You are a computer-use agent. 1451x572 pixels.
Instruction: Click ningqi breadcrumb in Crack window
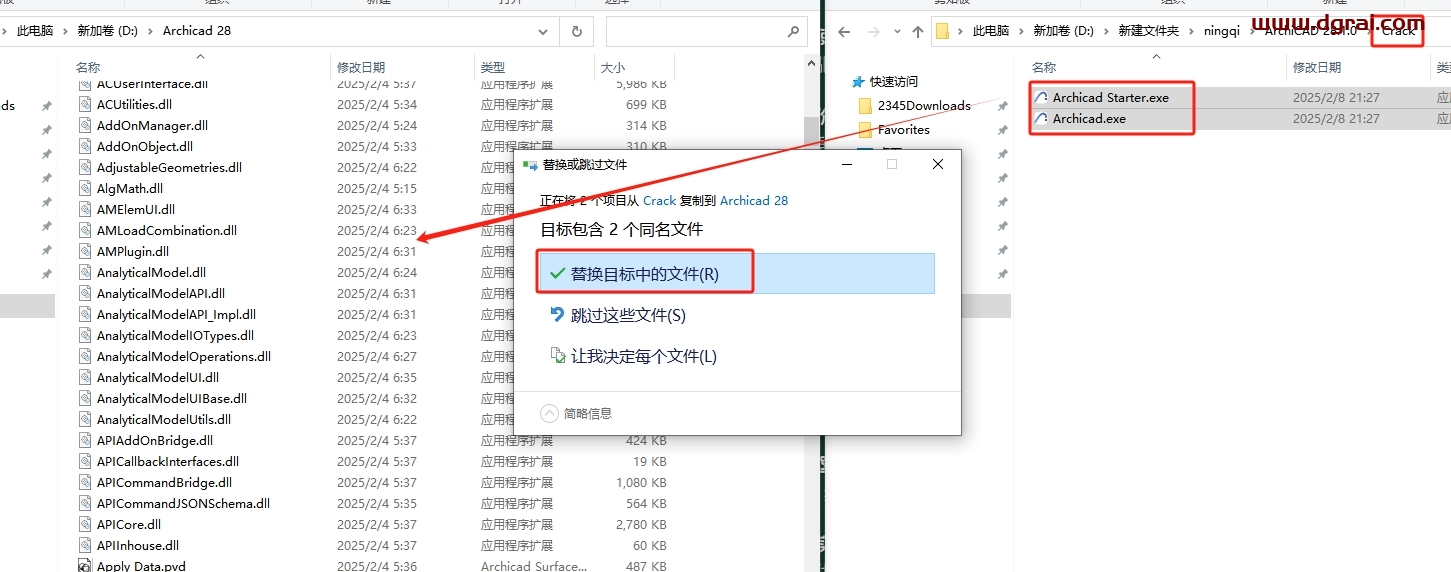pos(1221,31)
